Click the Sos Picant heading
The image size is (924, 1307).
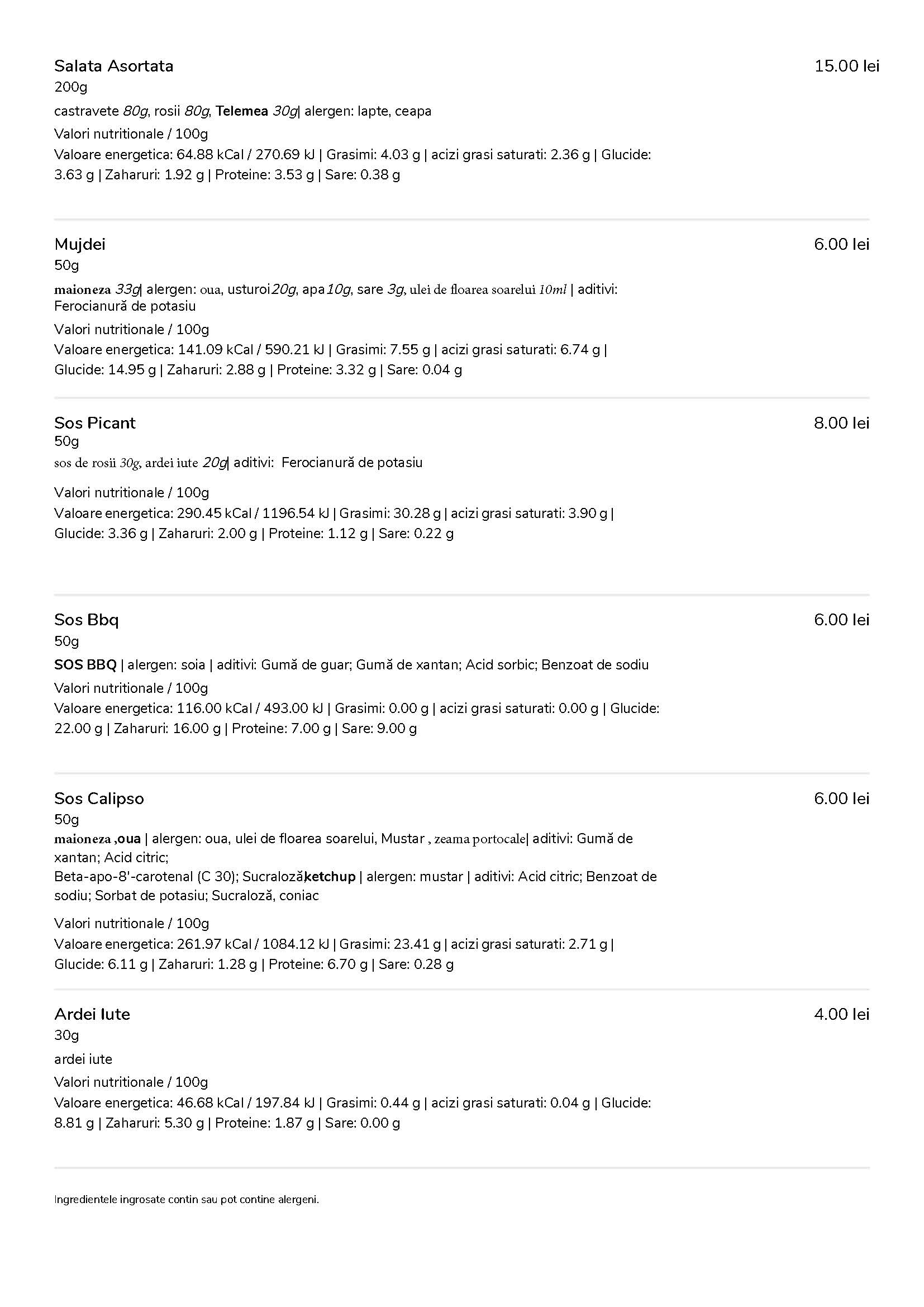(x=95, y=423)
